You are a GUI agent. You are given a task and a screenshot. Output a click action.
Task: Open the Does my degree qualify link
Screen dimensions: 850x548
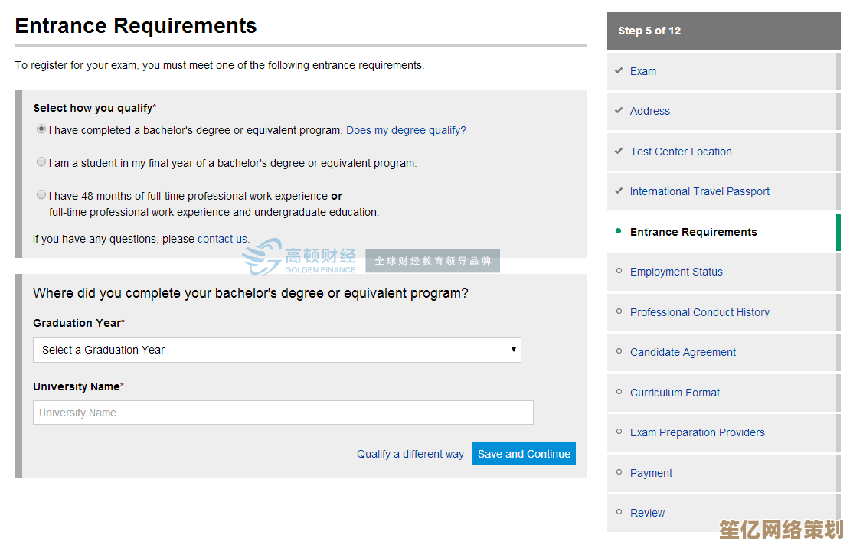pyautogui.click(x=406, y=130)
